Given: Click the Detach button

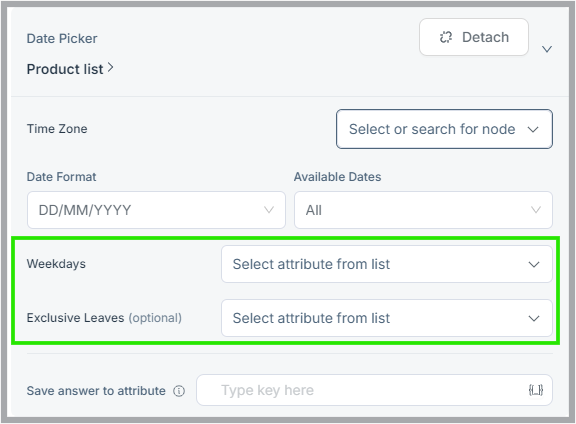Looking at the screenshot, I should point(474,37).
